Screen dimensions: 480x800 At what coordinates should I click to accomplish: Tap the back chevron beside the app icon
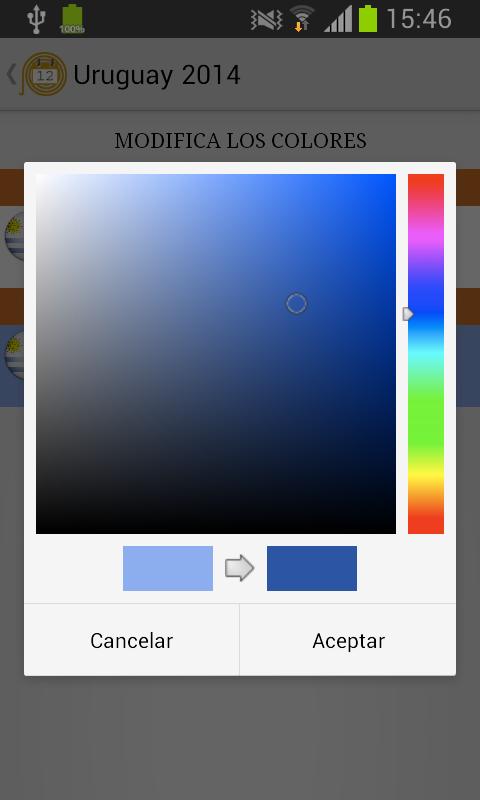(x=11, y=74)
